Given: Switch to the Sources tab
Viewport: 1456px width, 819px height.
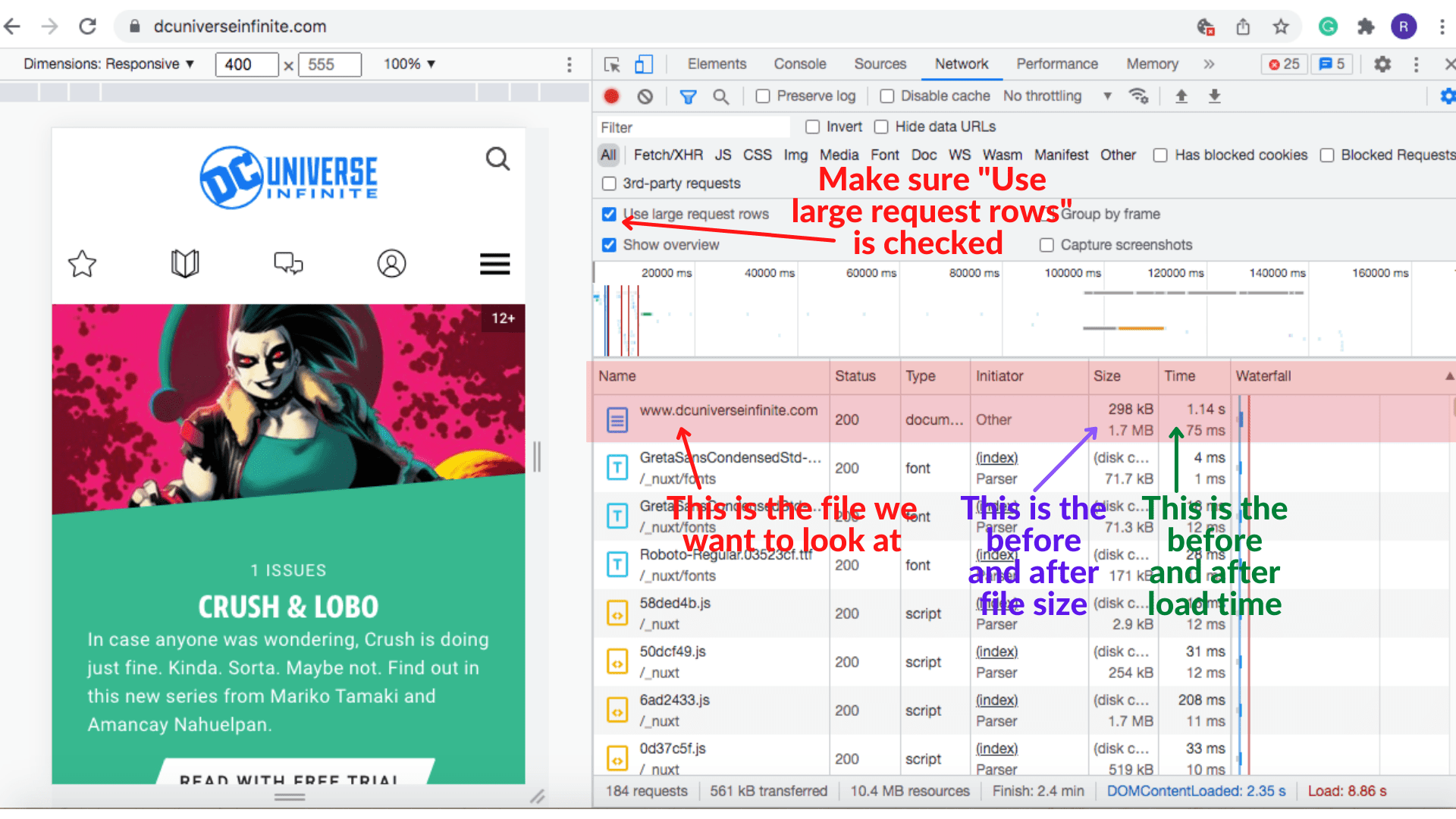Looking at the screenshot, I should pos(880,64).
